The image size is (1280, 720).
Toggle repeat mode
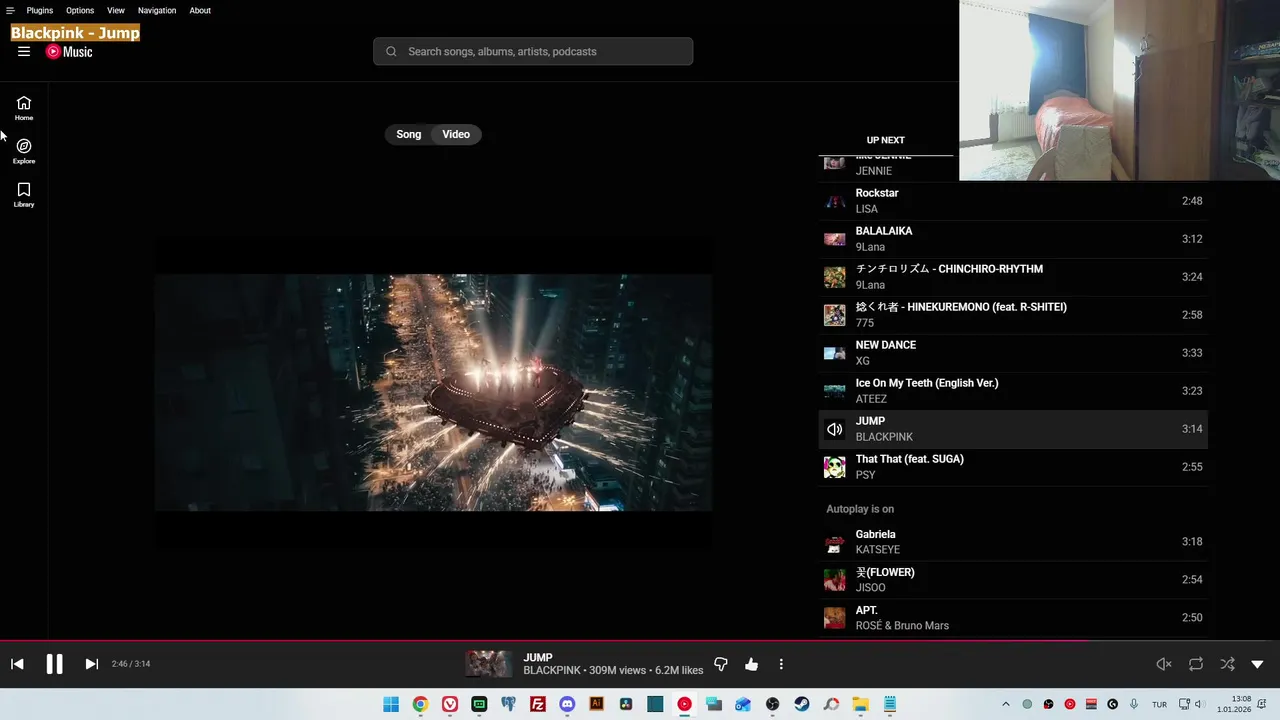[1195, 664]
